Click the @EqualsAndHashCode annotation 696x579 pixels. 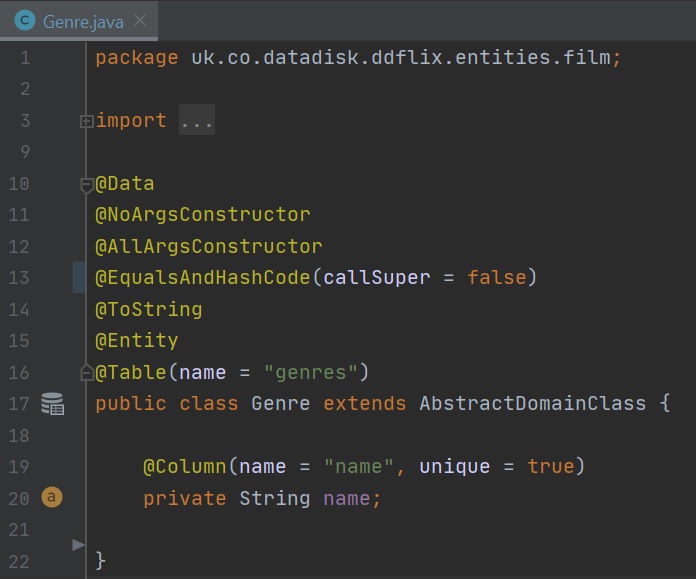[203, 278]
